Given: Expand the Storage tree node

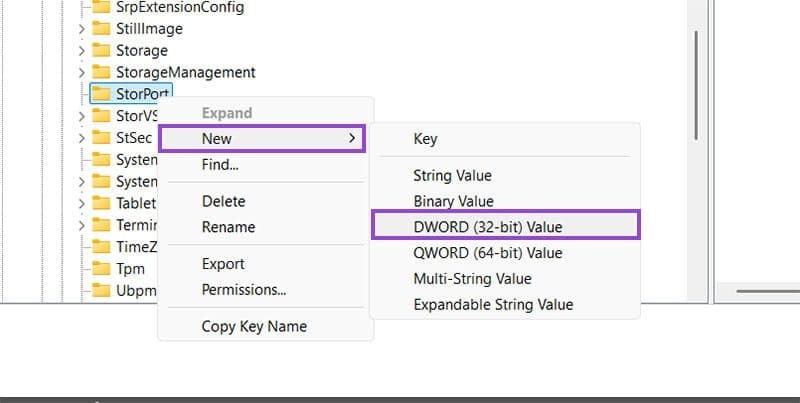Looking at the screenshot, I should click(x=82, y=51).
